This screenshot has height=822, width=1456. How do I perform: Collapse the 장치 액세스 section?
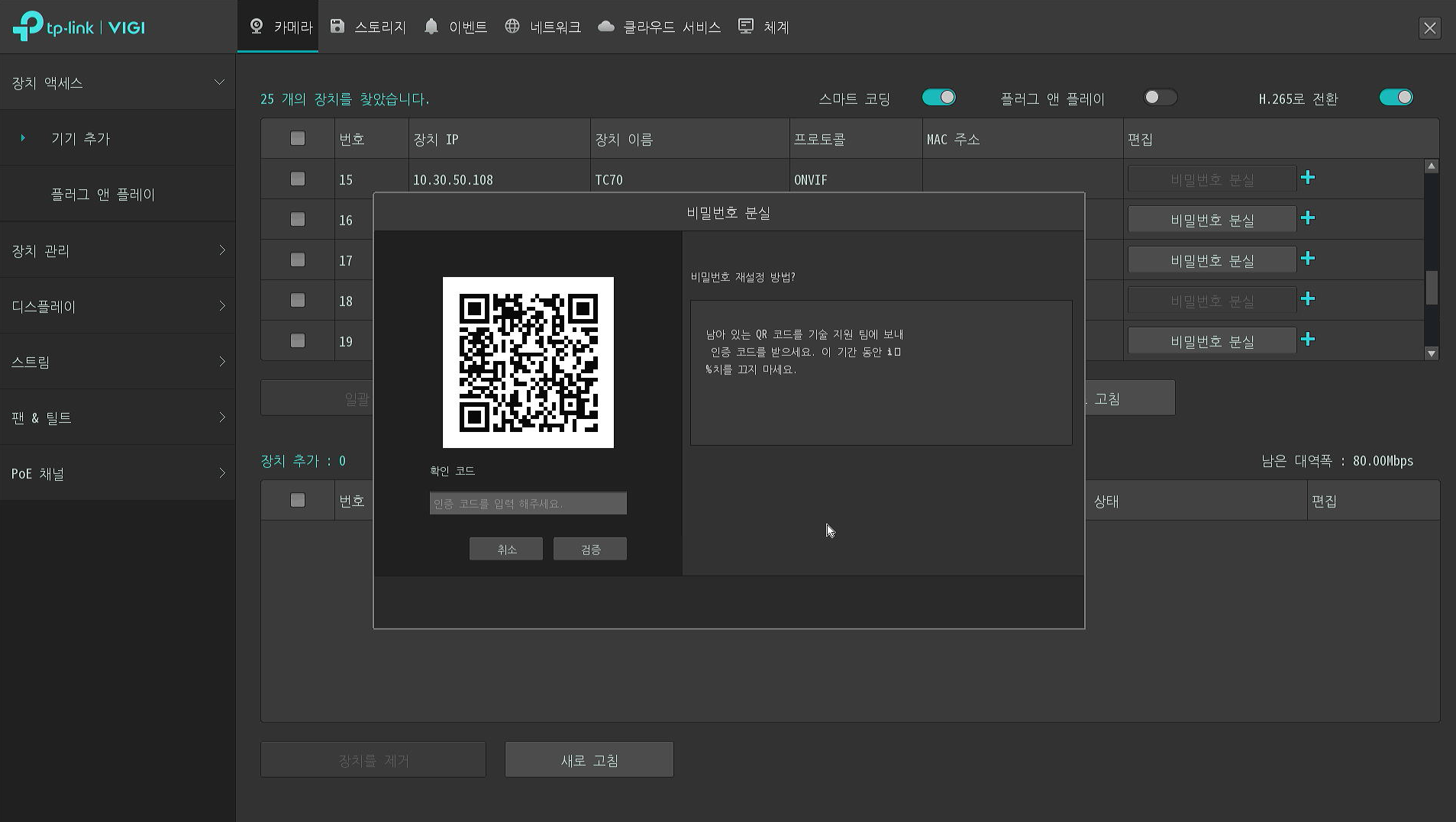118,82
